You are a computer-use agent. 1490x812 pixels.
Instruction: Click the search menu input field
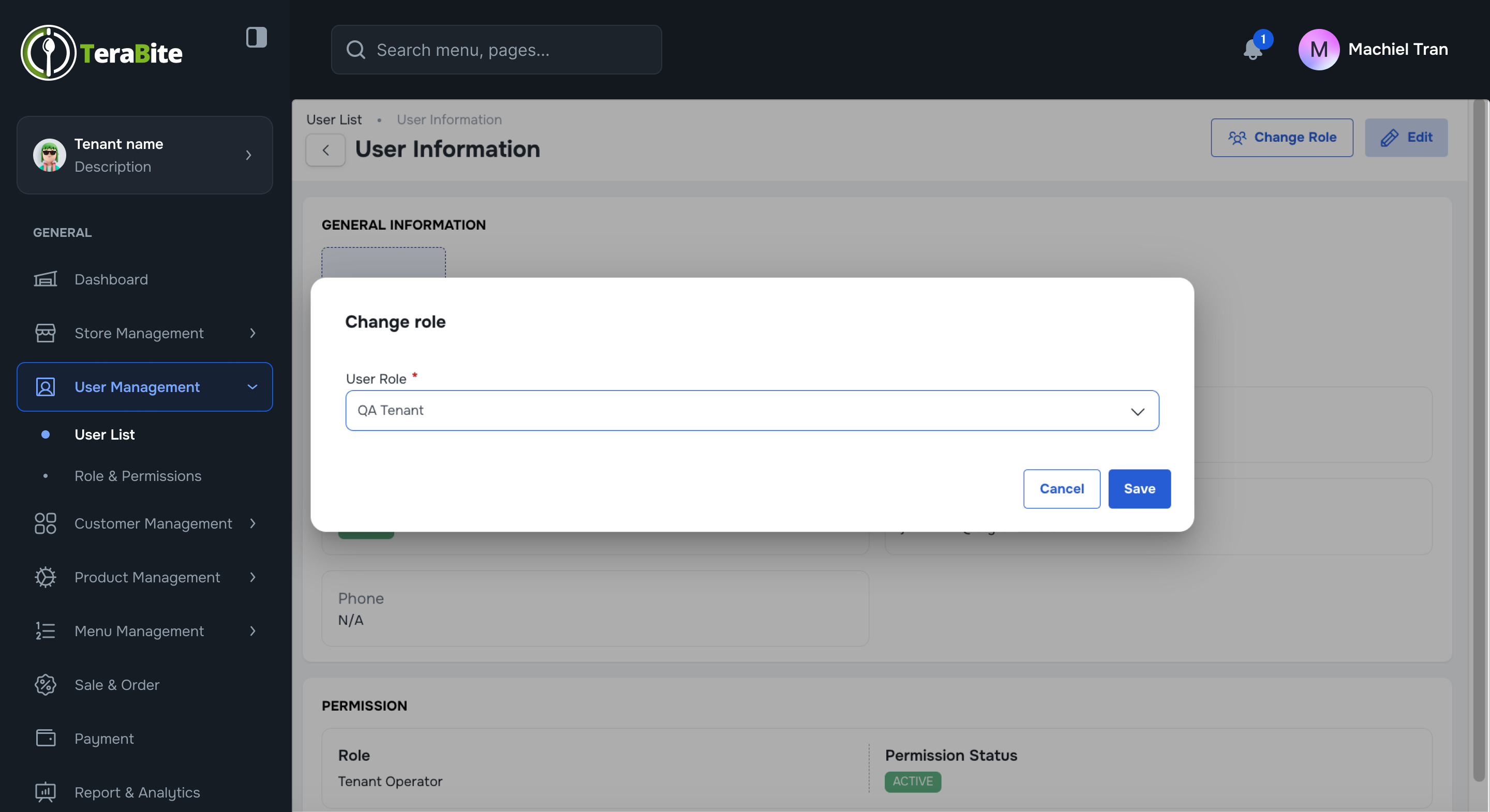[x=496, y=50]
